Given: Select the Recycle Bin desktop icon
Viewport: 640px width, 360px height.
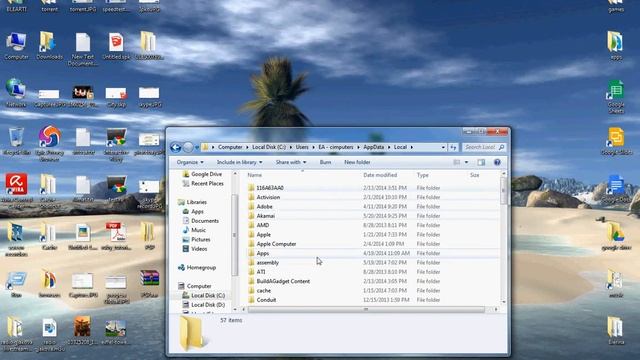Looking at the screenshot, I should [16, 141].
